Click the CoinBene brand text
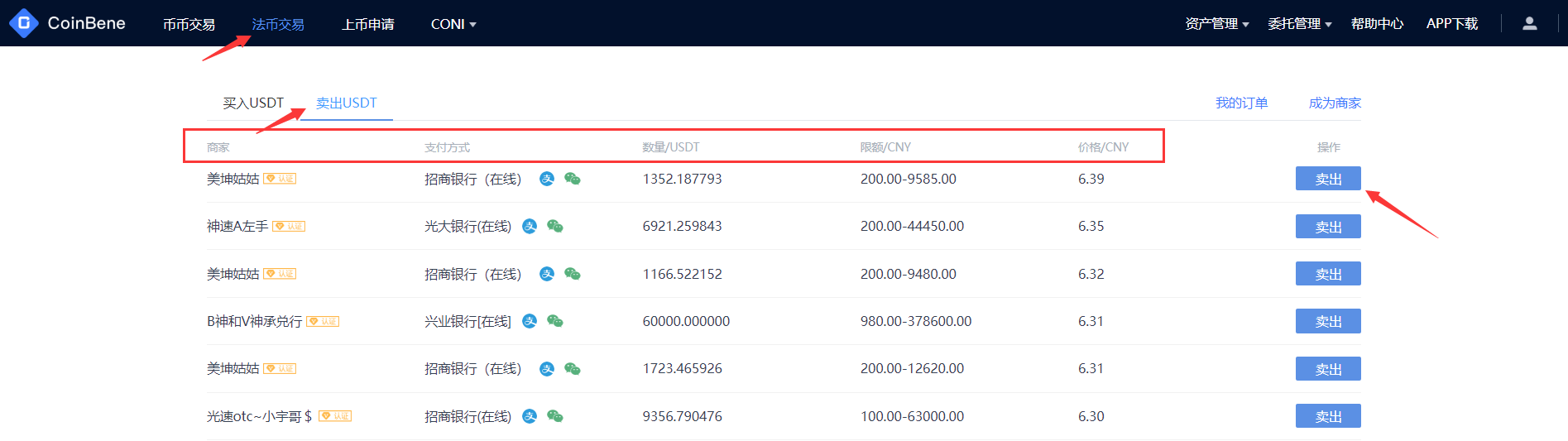 87,23
